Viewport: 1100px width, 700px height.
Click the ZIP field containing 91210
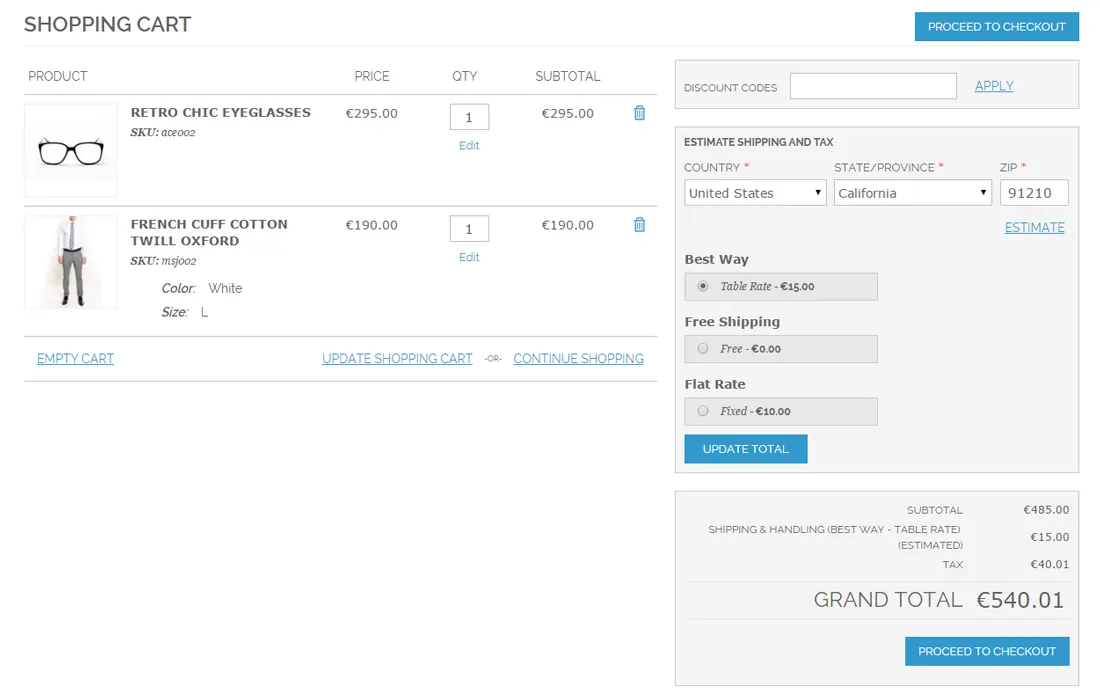[x=1034, y=193]
